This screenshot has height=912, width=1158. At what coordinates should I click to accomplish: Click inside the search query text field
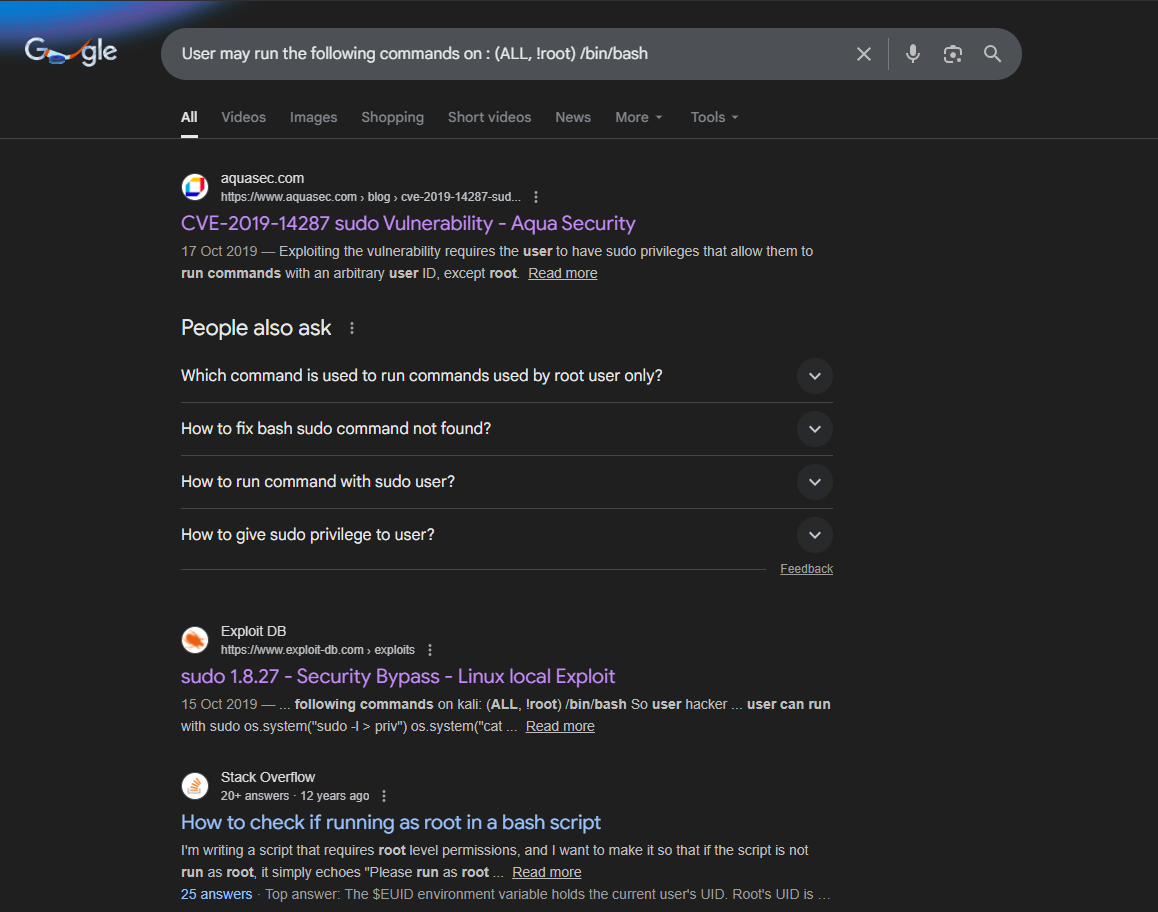click(x=500, y=54)
